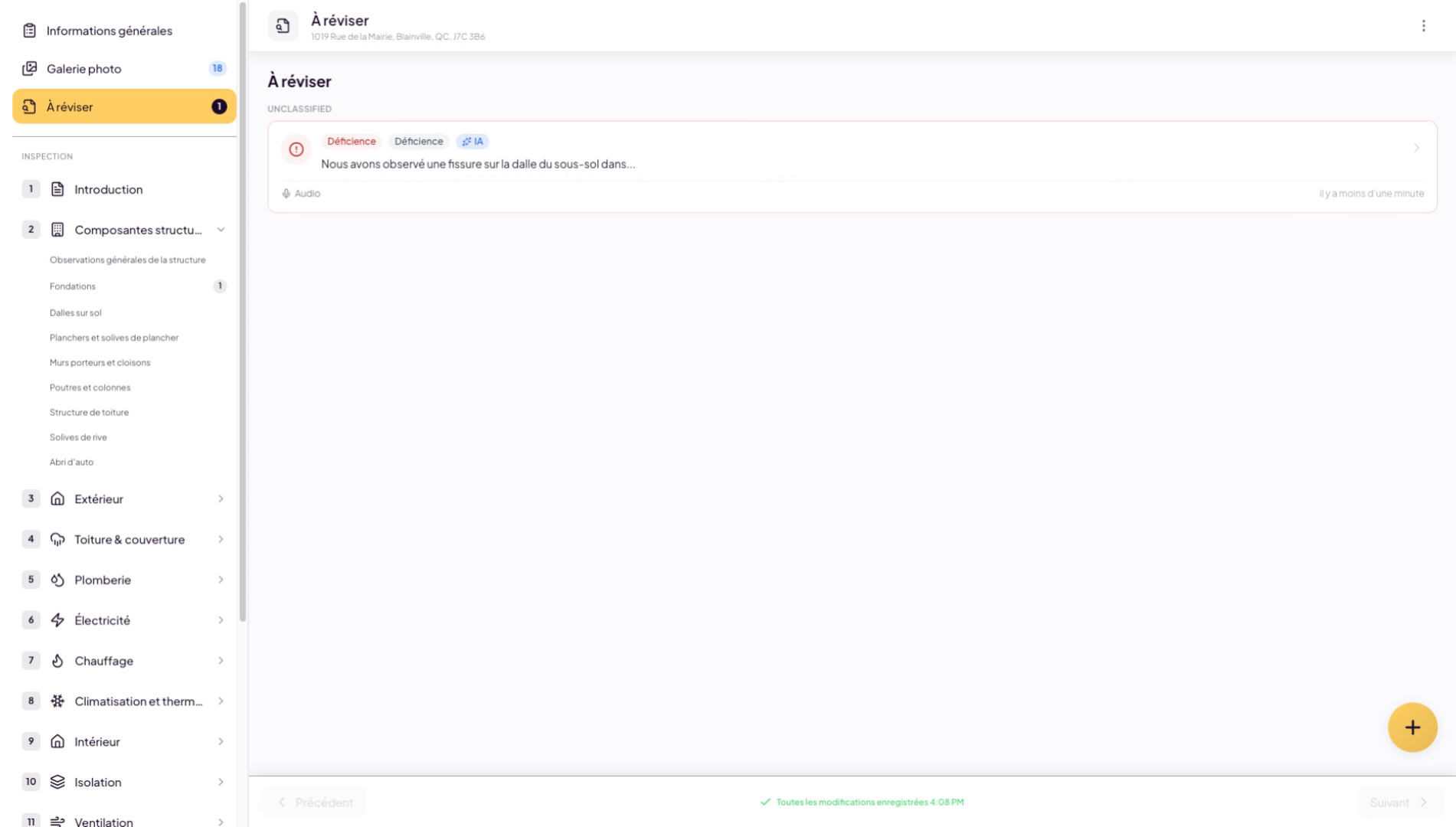Click the Précédent navigation button
This screenshot has height=827, width=1456.
coord(314,802)
